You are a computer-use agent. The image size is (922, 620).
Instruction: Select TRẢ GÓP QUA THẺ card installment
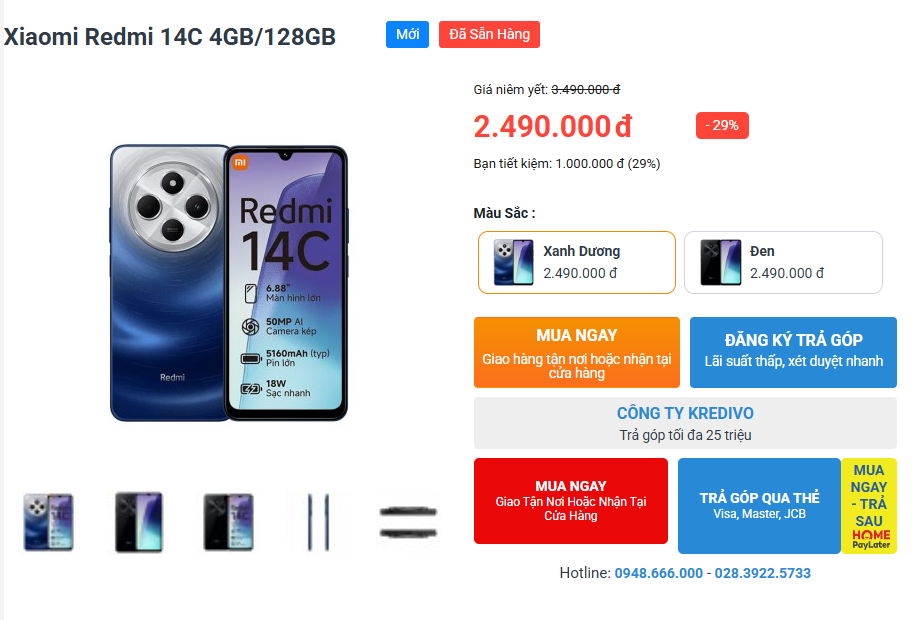[759, 506]
